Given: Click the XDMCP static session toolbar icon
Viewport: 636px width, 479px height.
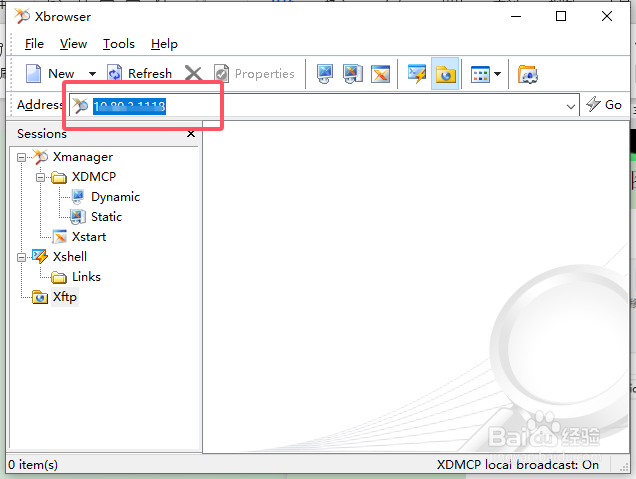Looking at the screenshot, I should pyautogui.click(x=353, y=74).
